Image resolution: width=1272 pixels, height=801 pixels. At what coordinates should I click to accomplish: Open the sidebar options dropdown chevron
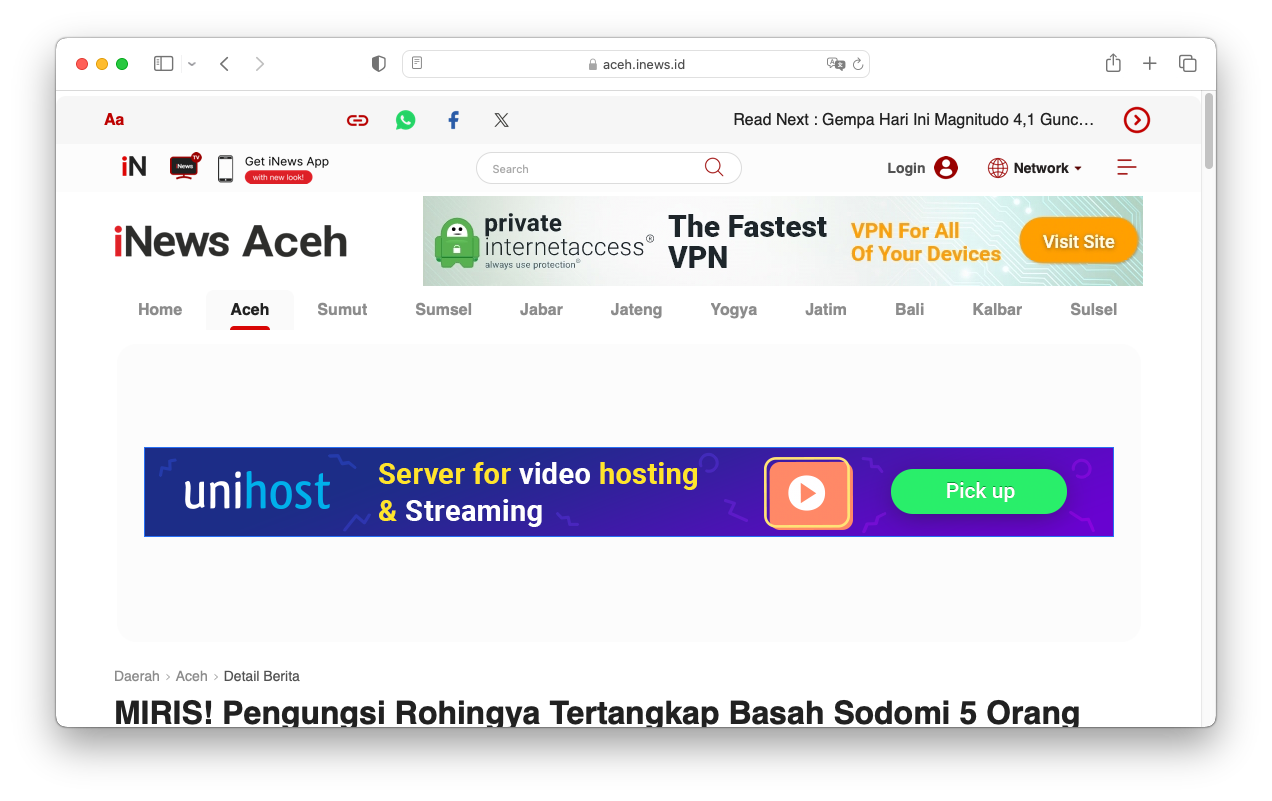click(192, 64)
